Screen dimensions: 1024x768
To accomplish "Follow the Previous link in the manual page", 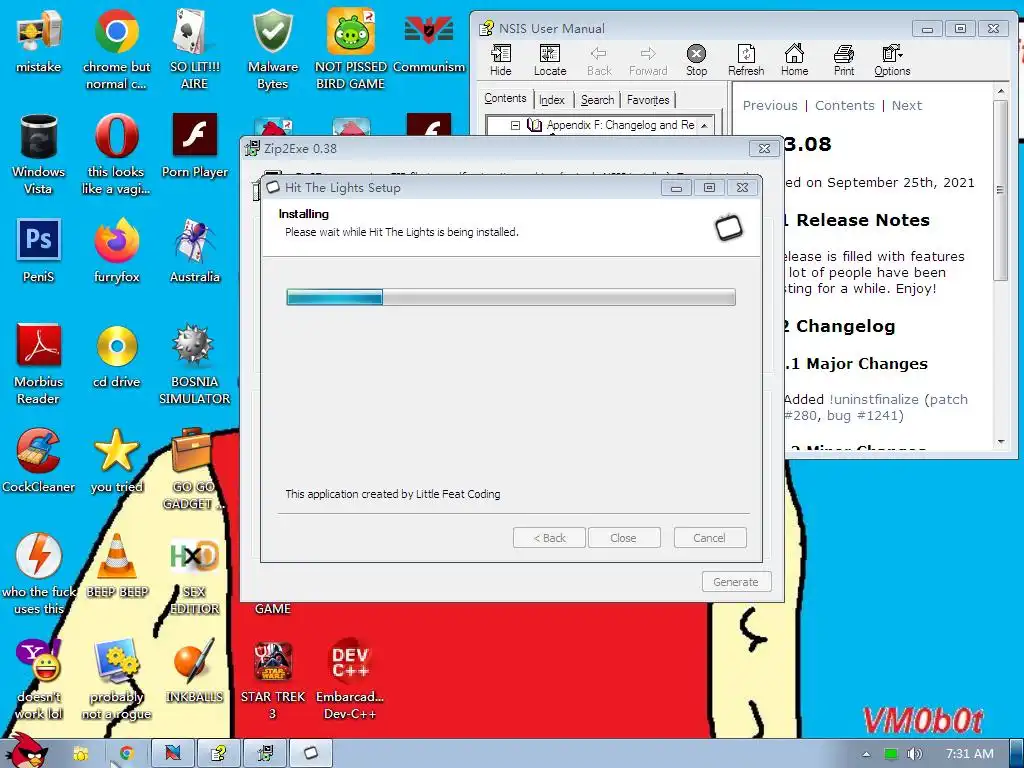I will tap(770, 105).
